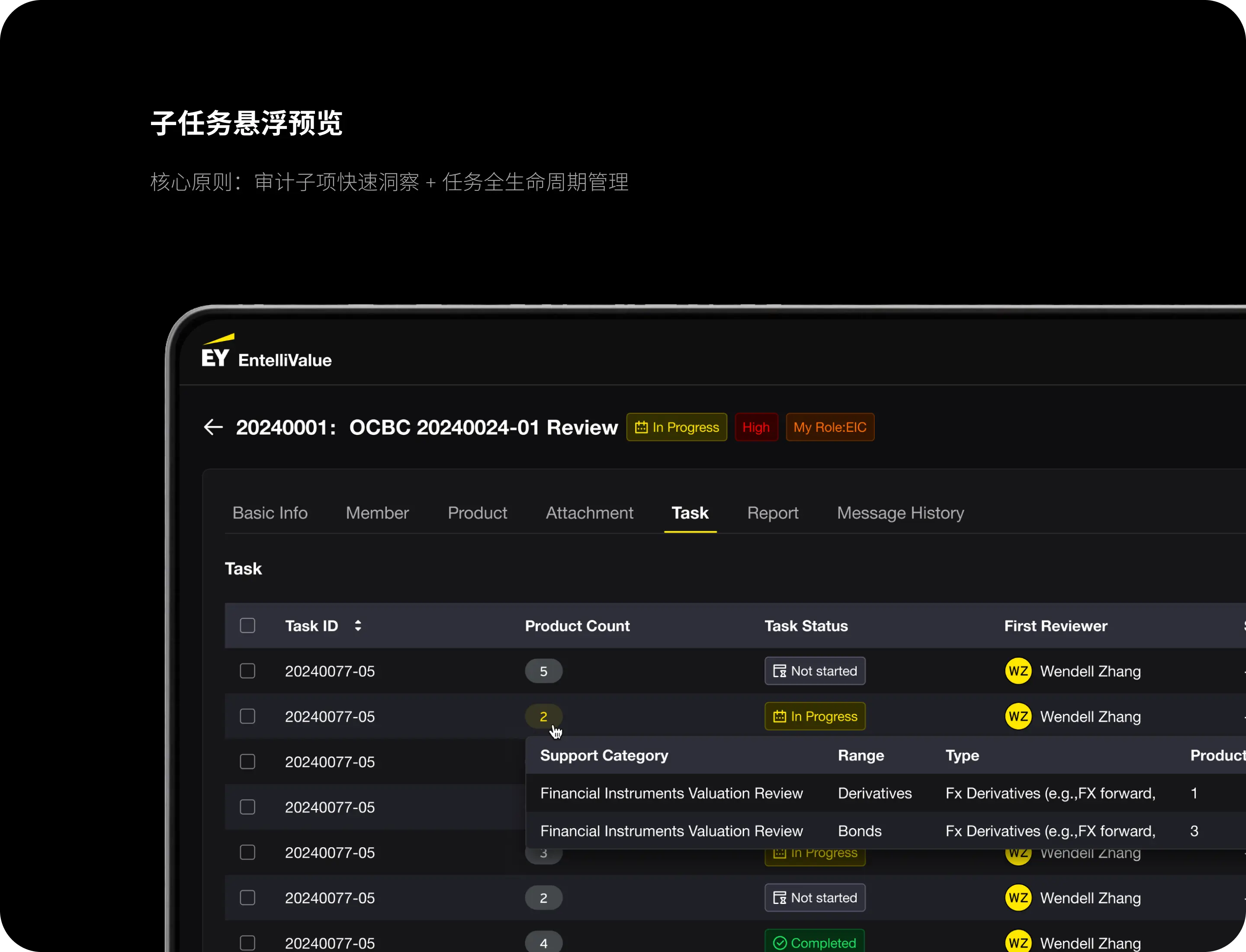The width and height of the screenshot is (1246, 952).
Task: Toggle the select-all checkbox in table header
Action: click(x=247, y=626)
